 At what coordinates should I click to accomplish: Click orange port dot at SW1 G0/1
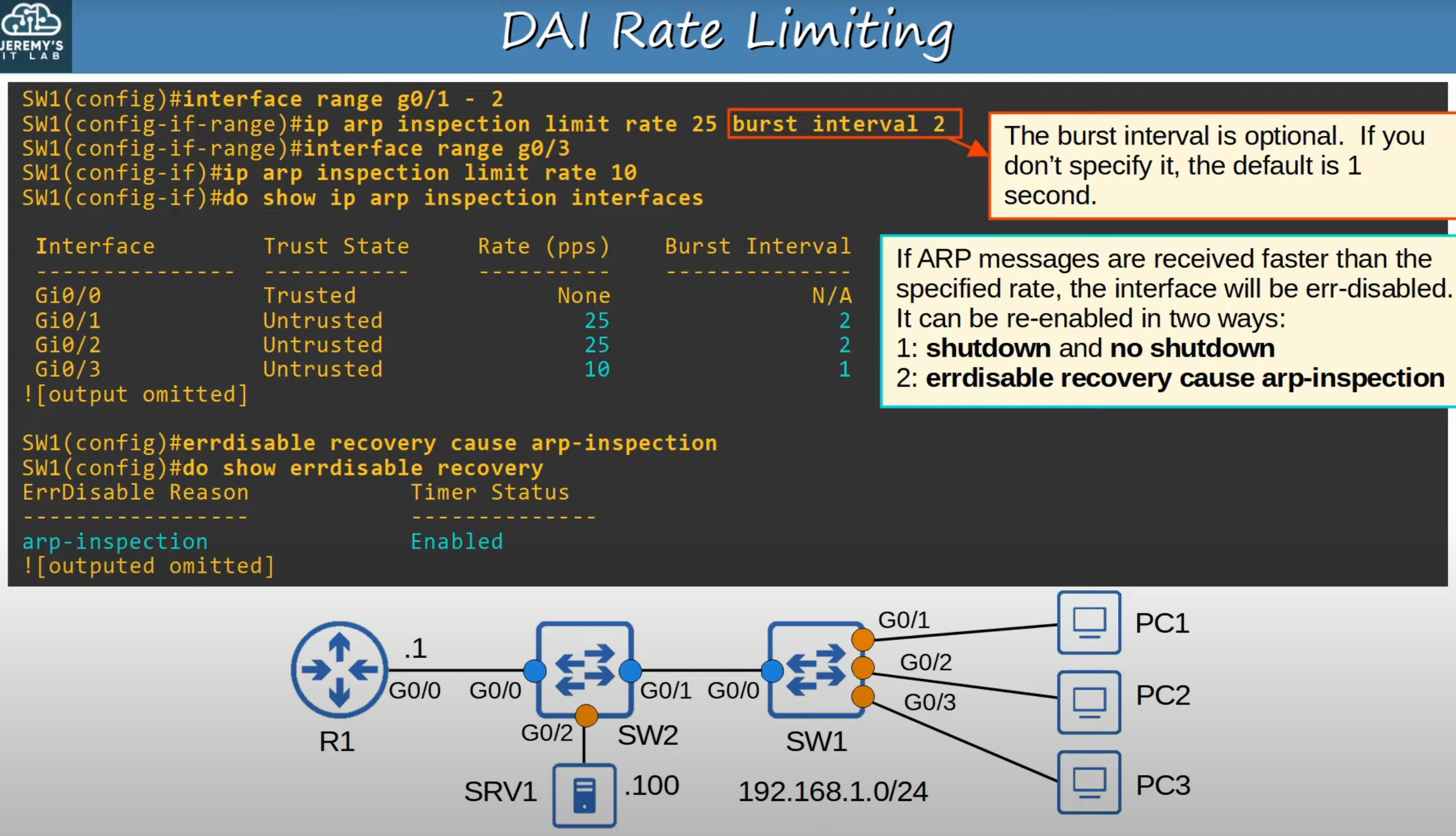862,639
